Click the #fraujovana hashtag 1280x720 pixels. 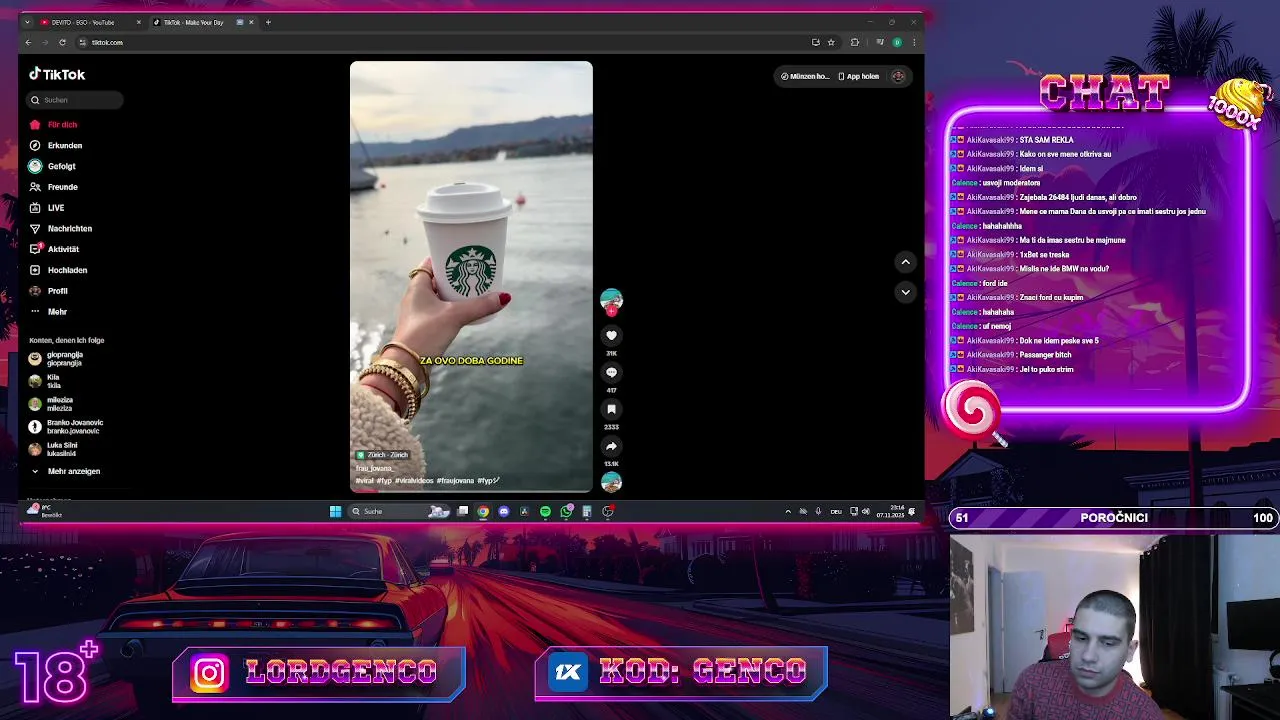click(455, 481)
